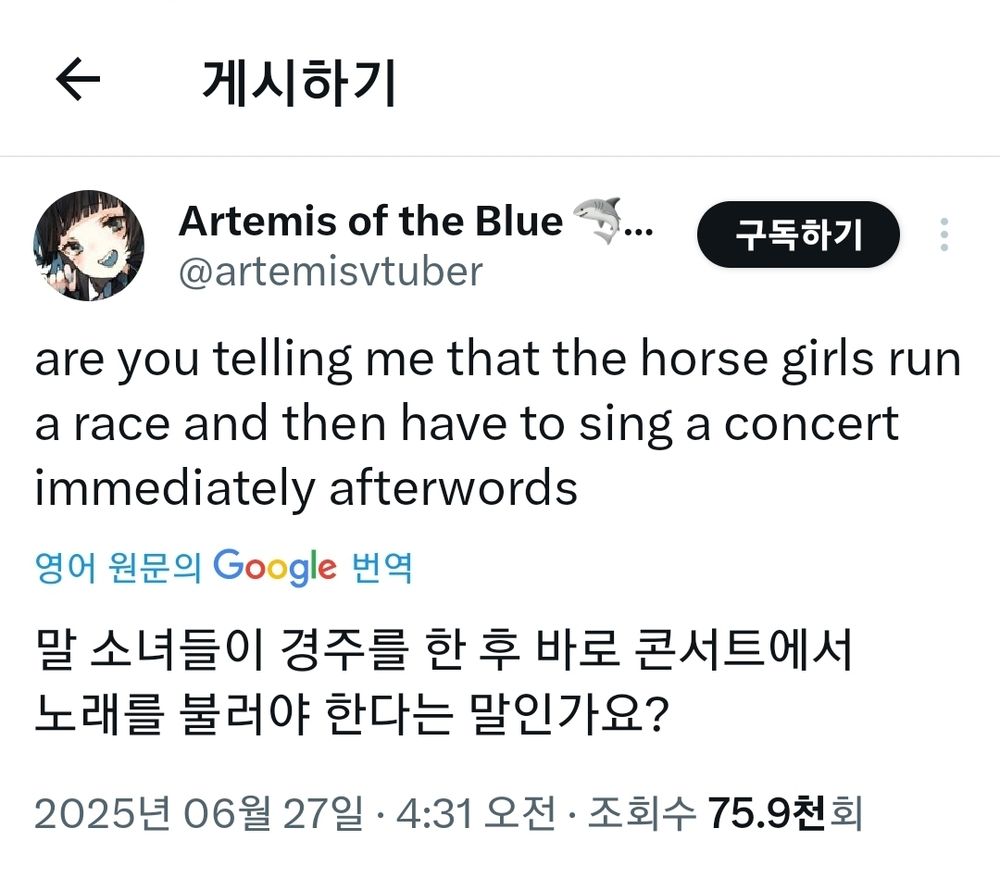Click the Korean translated tweet text
The width and height of the screenshot is (1000, 869).
click(x=443, y=682)
